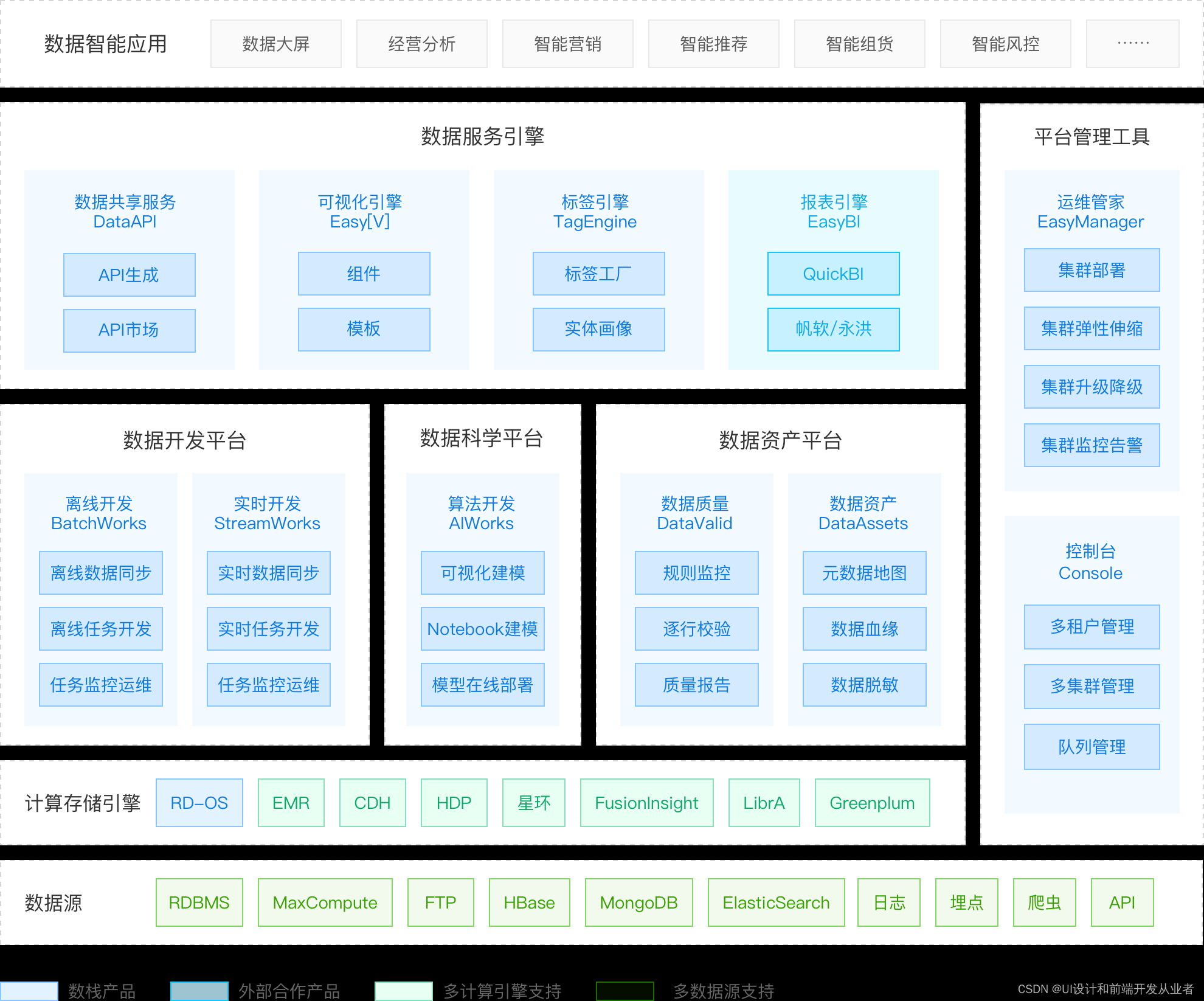Click the RD-OS compute engine box
Viewport: 1204px width, 1001px height.
pos(199,803)
